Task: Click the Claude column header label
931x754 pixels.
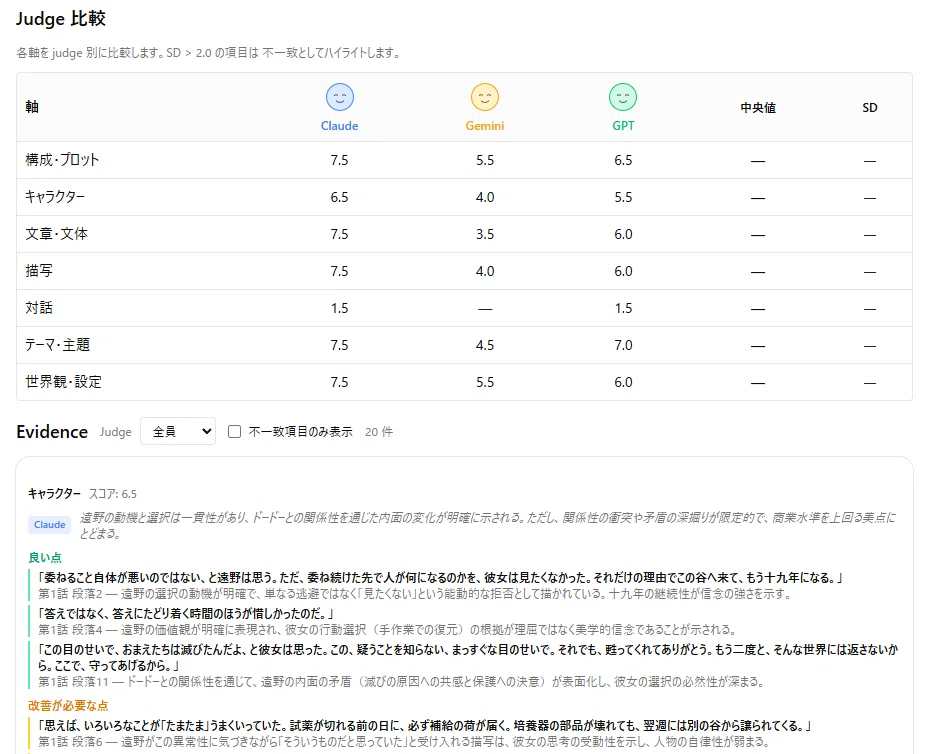Action: [x=340, y=126]
